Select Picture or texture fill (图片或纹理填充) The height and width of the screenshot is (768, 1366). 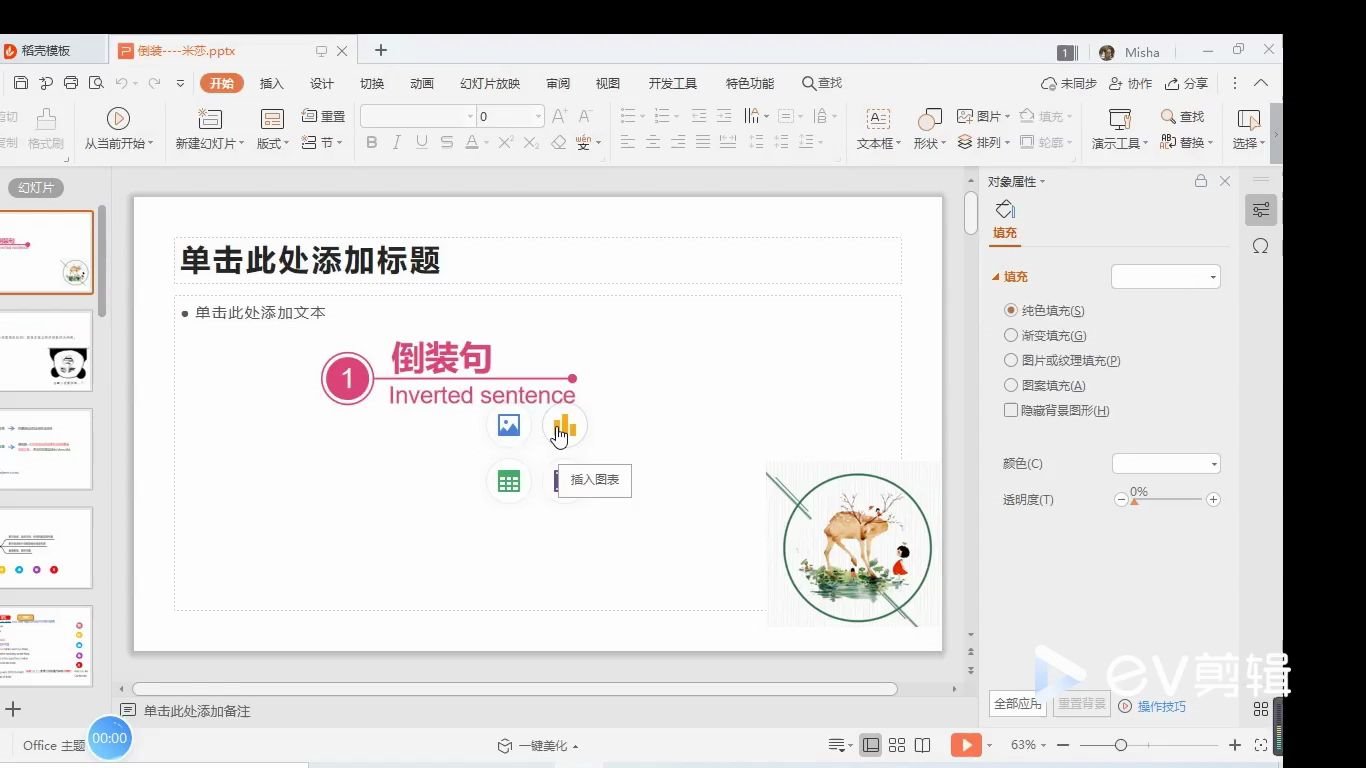1011,360
